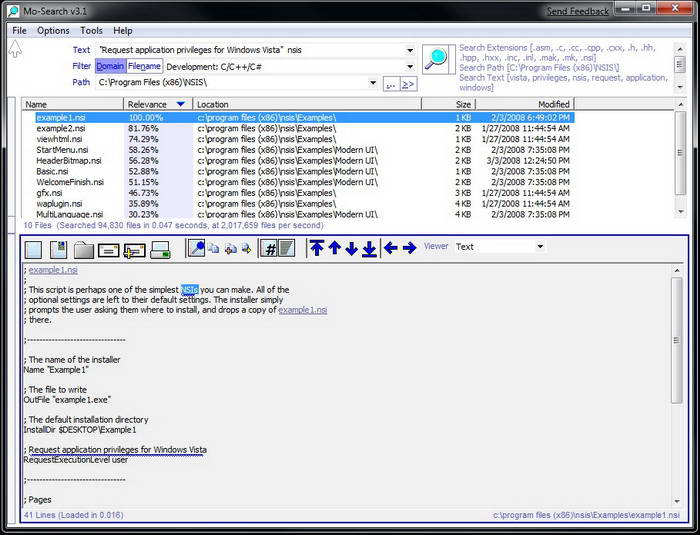
Task: Click the Mo-Search title bar app icon
Action: coord(14,11)
